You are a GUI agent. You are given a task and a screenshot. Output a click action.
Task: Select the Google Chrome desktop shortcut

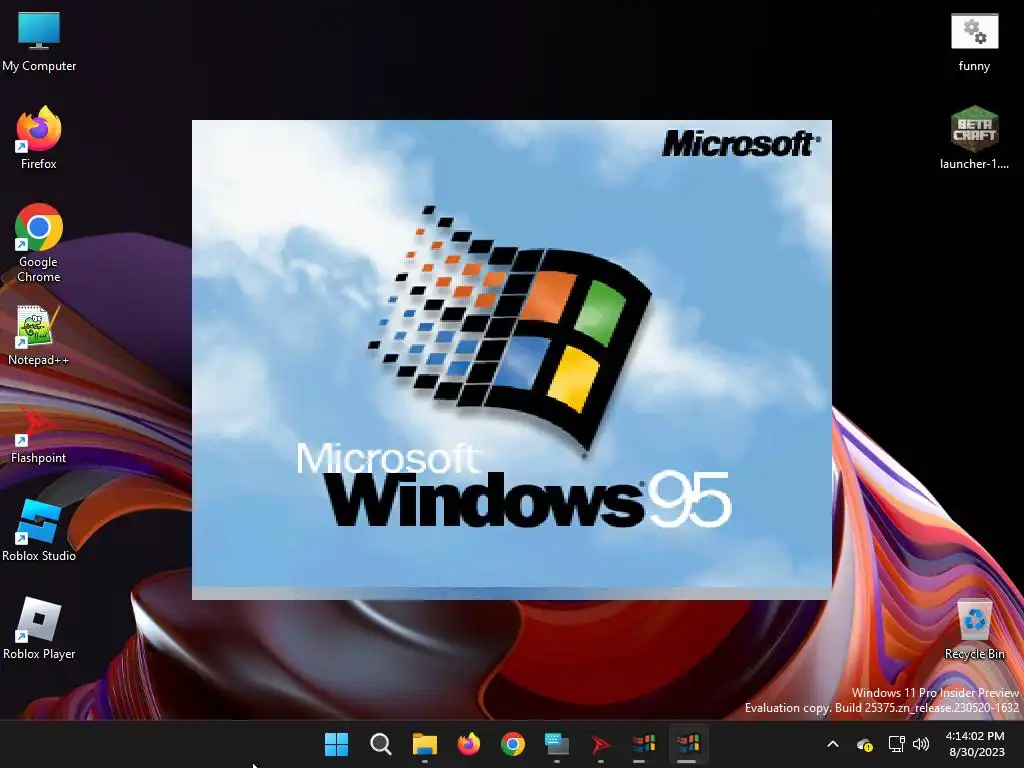tap(39, 242)
